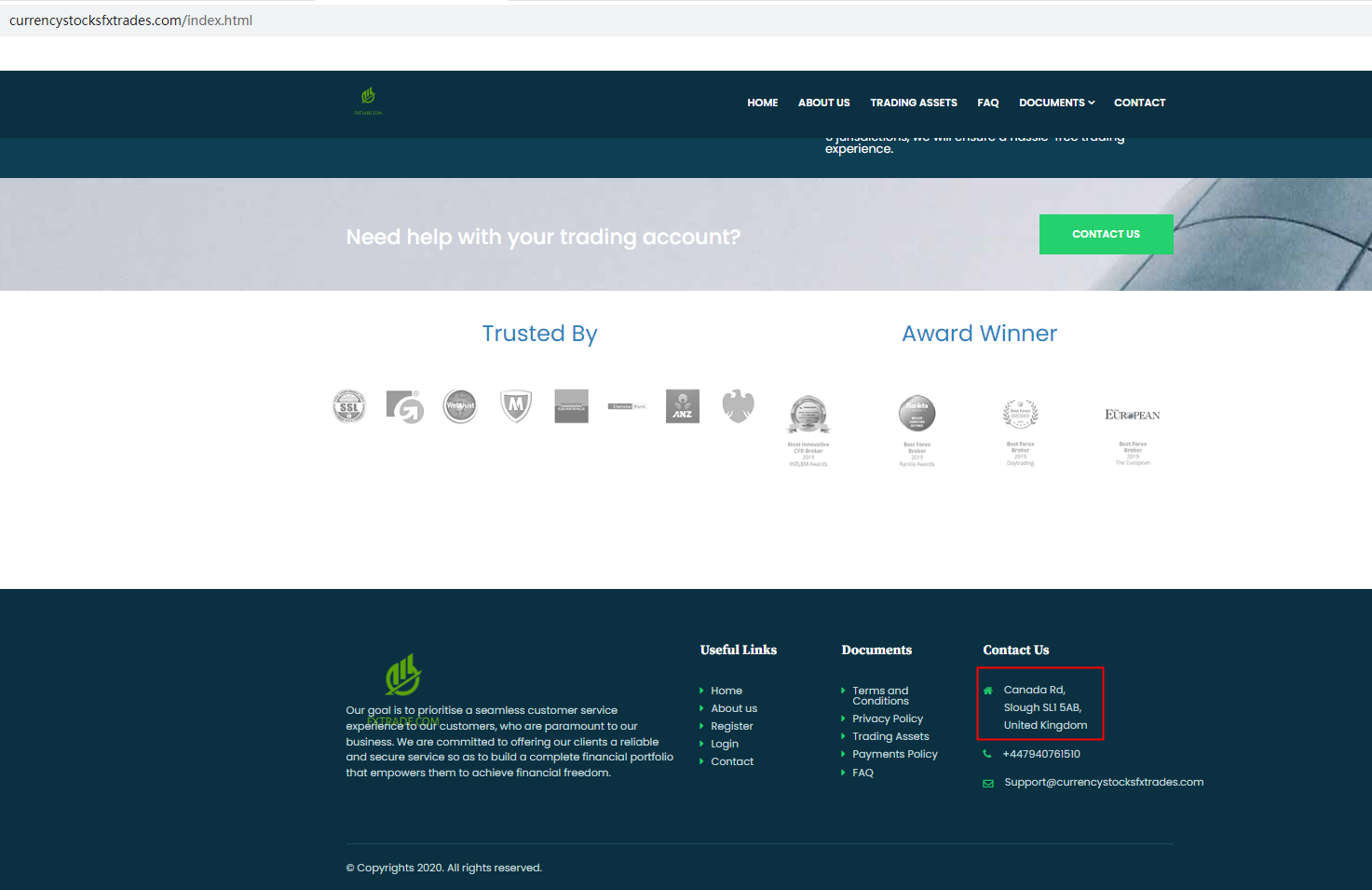Follow the Home link under Useful Links
The image size is (1372, 890).
(727, 691)
